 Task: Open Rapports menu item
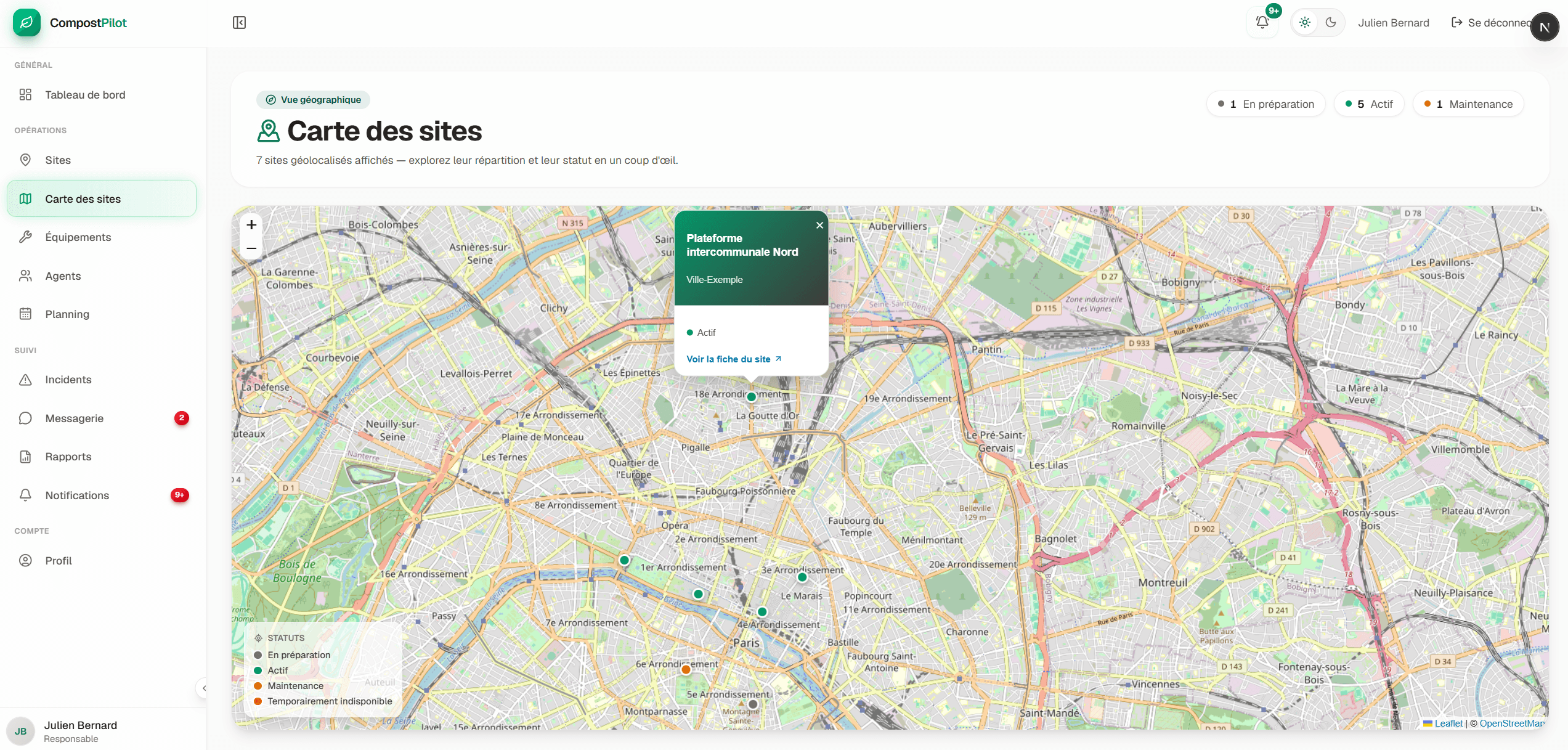[x=102, y=457]
